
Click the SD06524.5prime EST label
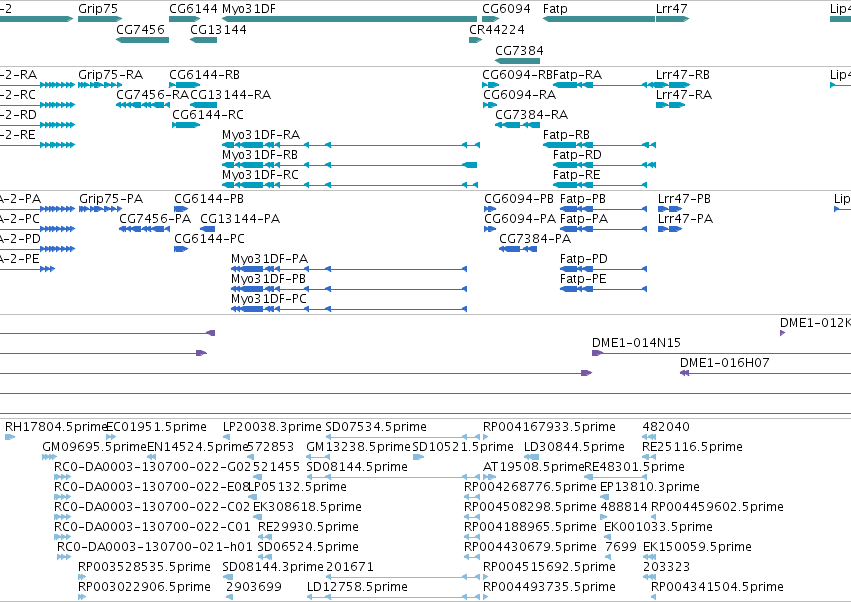point(308,547)
